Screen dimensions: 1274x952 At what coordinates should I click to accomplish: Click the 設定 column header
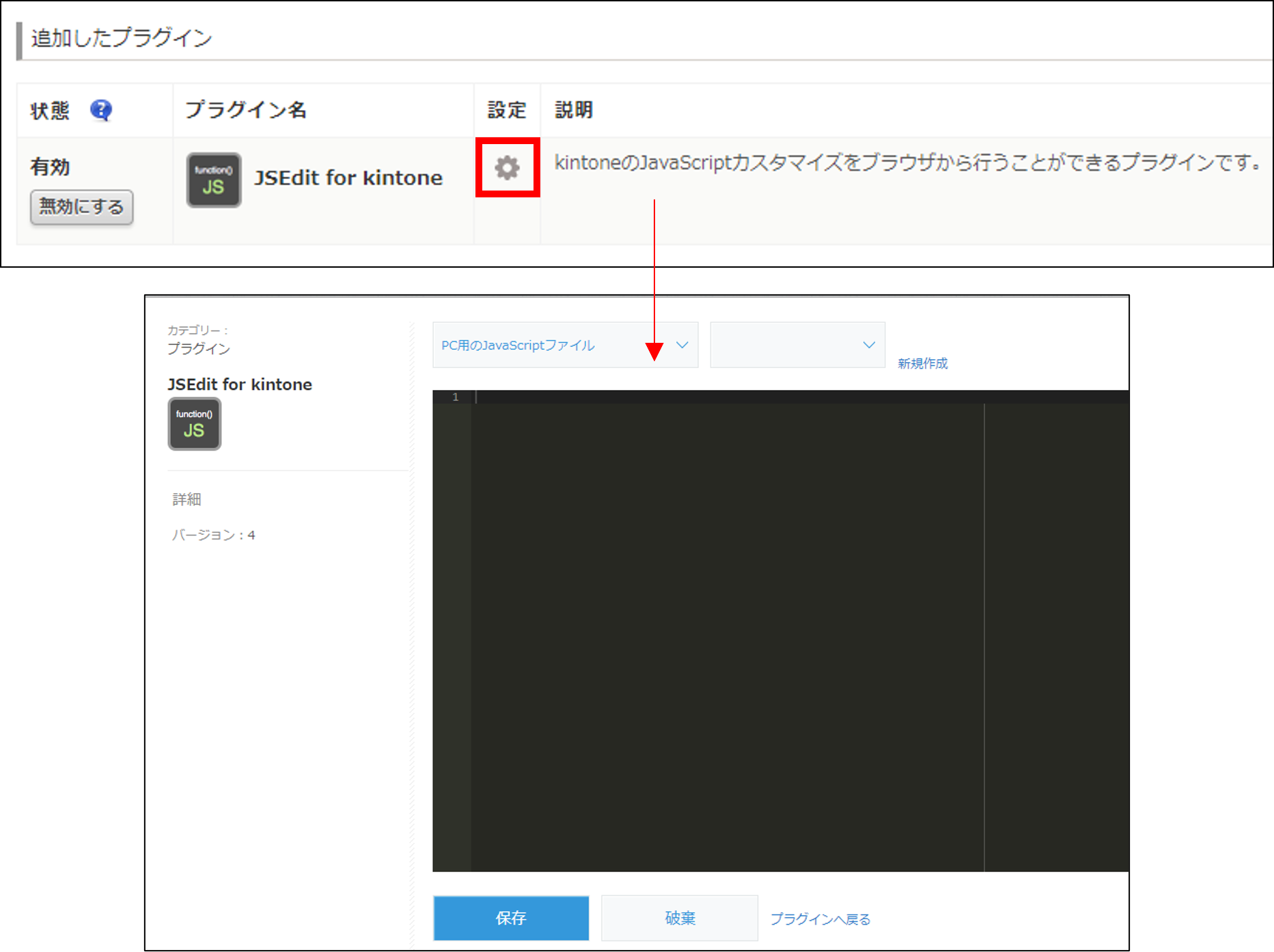coord(507,110)
